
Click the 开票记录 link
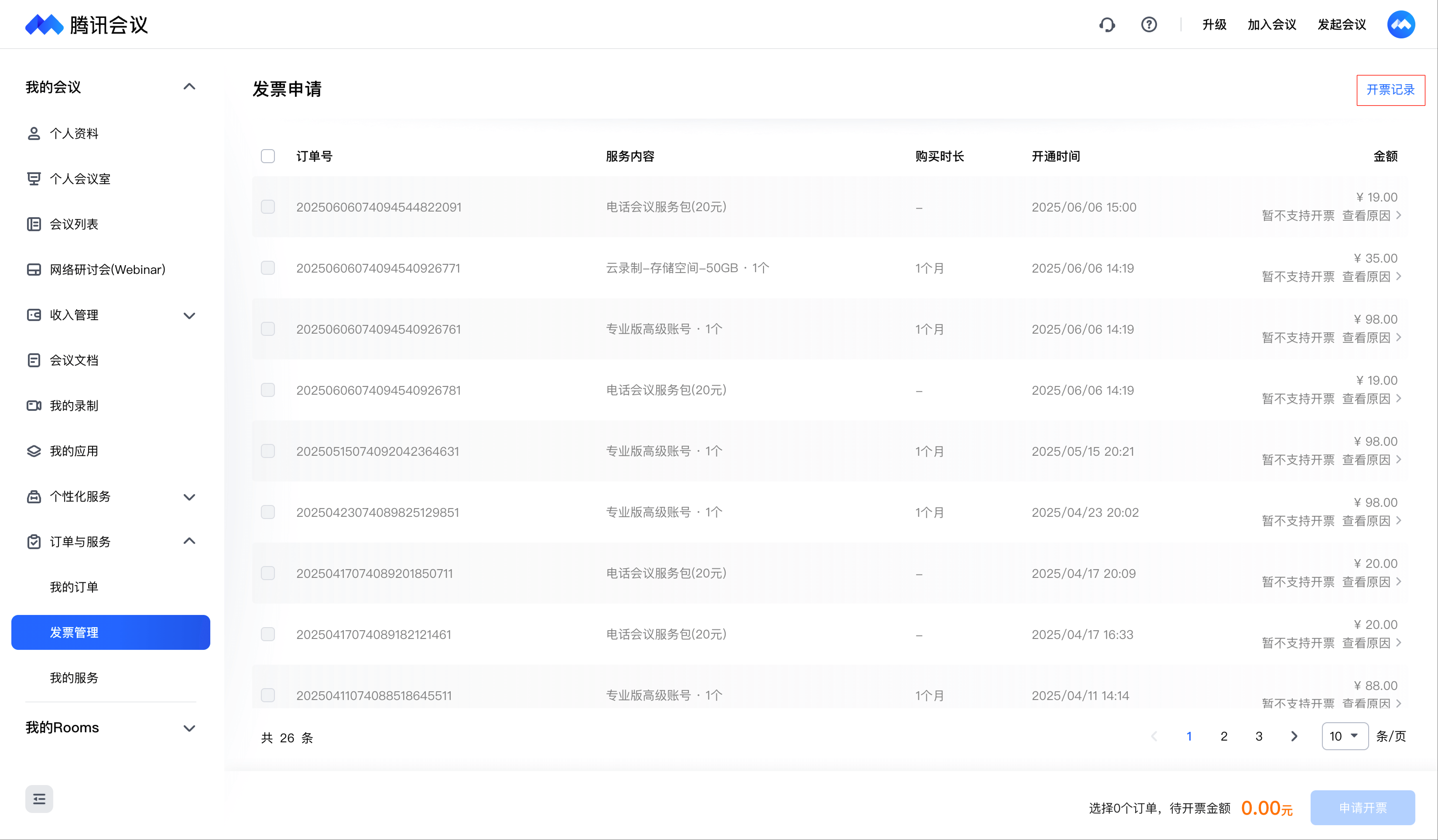(1391, 90)
